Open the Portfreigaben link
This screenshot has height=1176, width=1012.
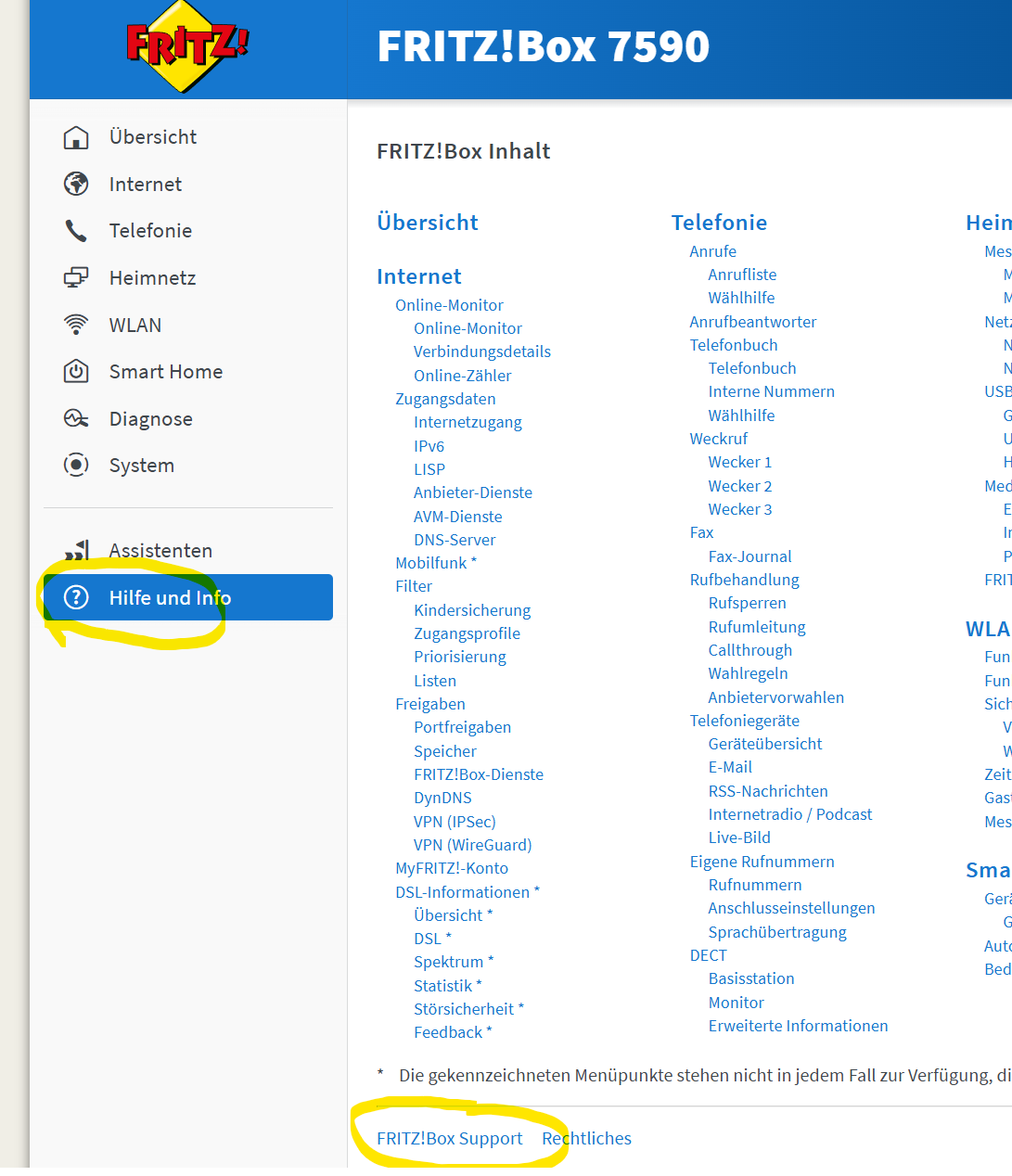pos(462,727)
